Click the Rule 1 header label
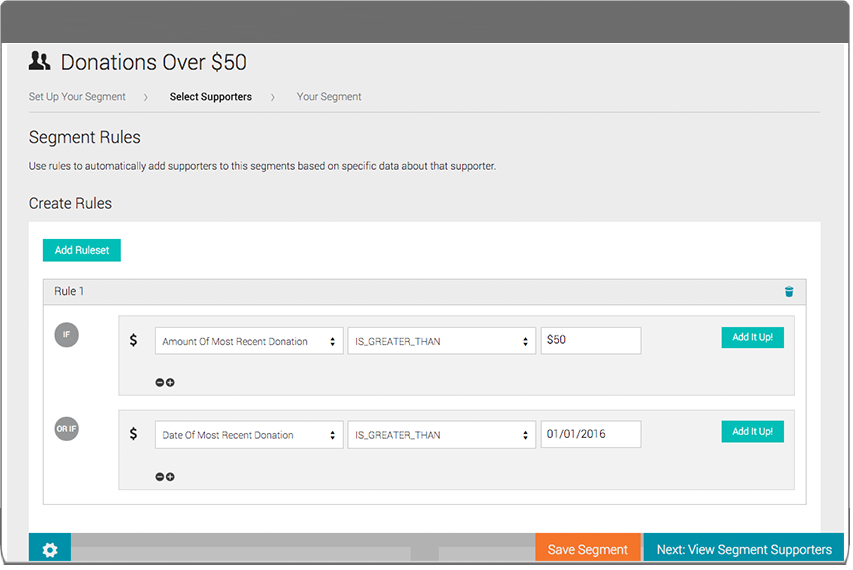Viewport: 853px width, 570px height. click(69, 292)
